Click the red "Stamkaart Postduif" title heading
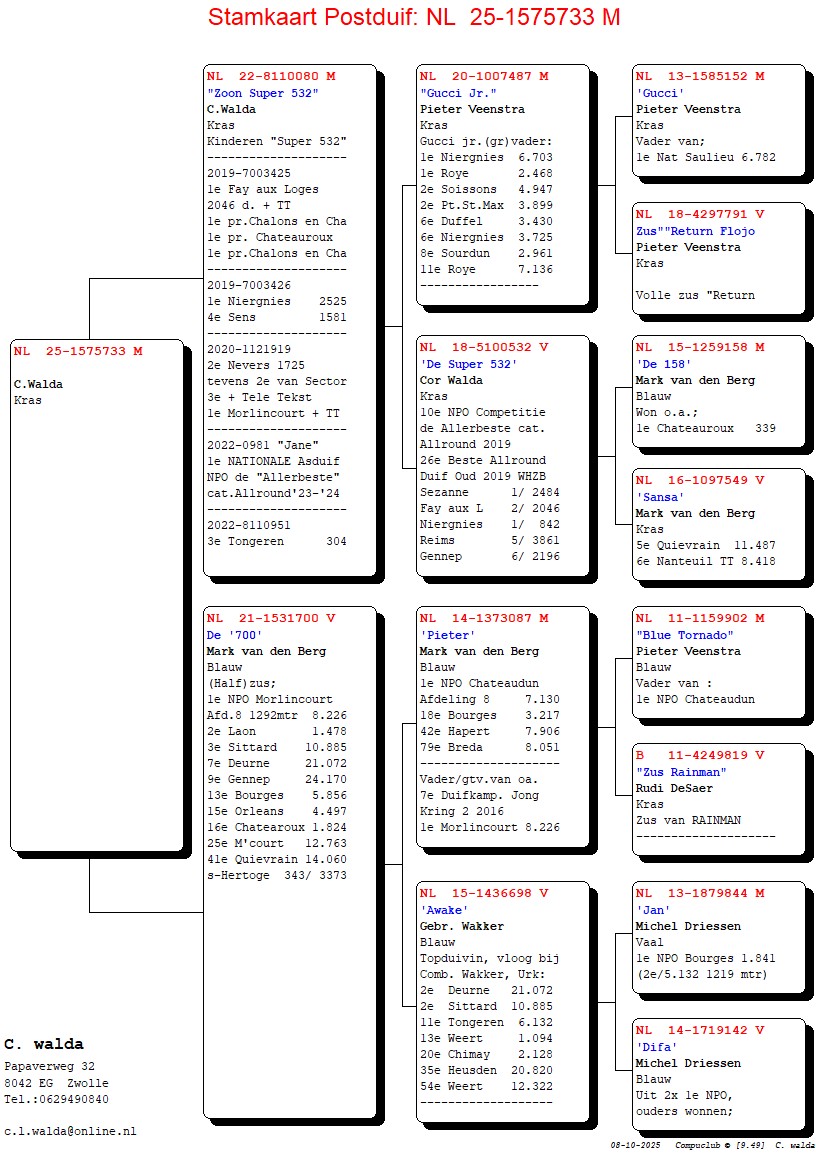This screenshot has width=816, height=1172. click(x=413, y=17)
